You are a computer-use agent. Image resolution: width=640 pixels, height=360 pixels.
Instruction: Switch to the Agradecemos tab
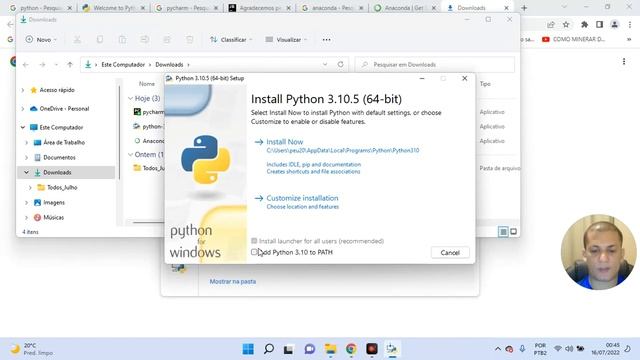260,8
